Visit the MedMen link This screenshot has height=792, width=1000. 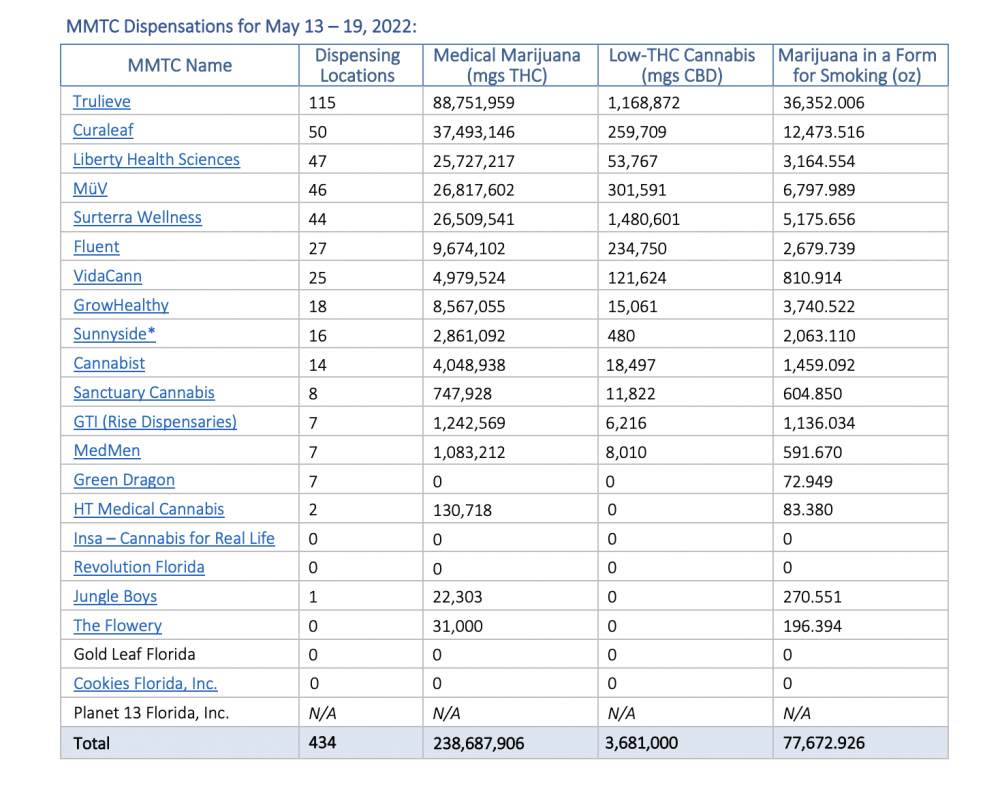(107, 451)
